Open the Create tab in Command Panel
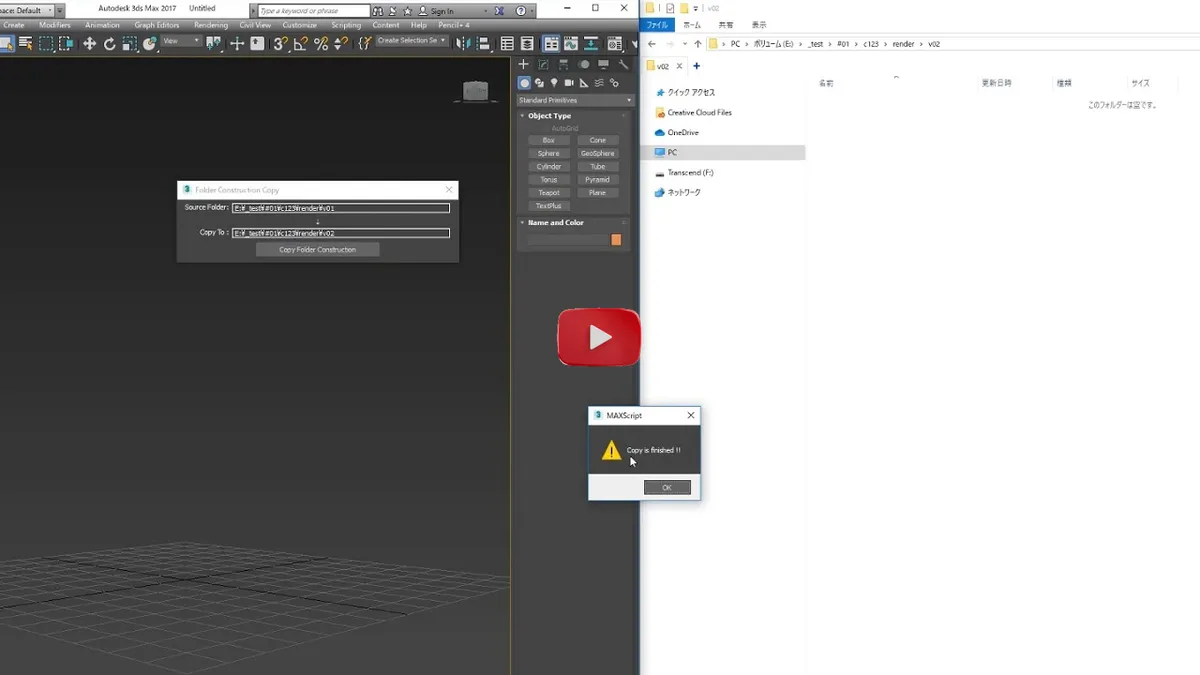The height and width of the screenshot is (675, 1200). (x=523, y=65)
